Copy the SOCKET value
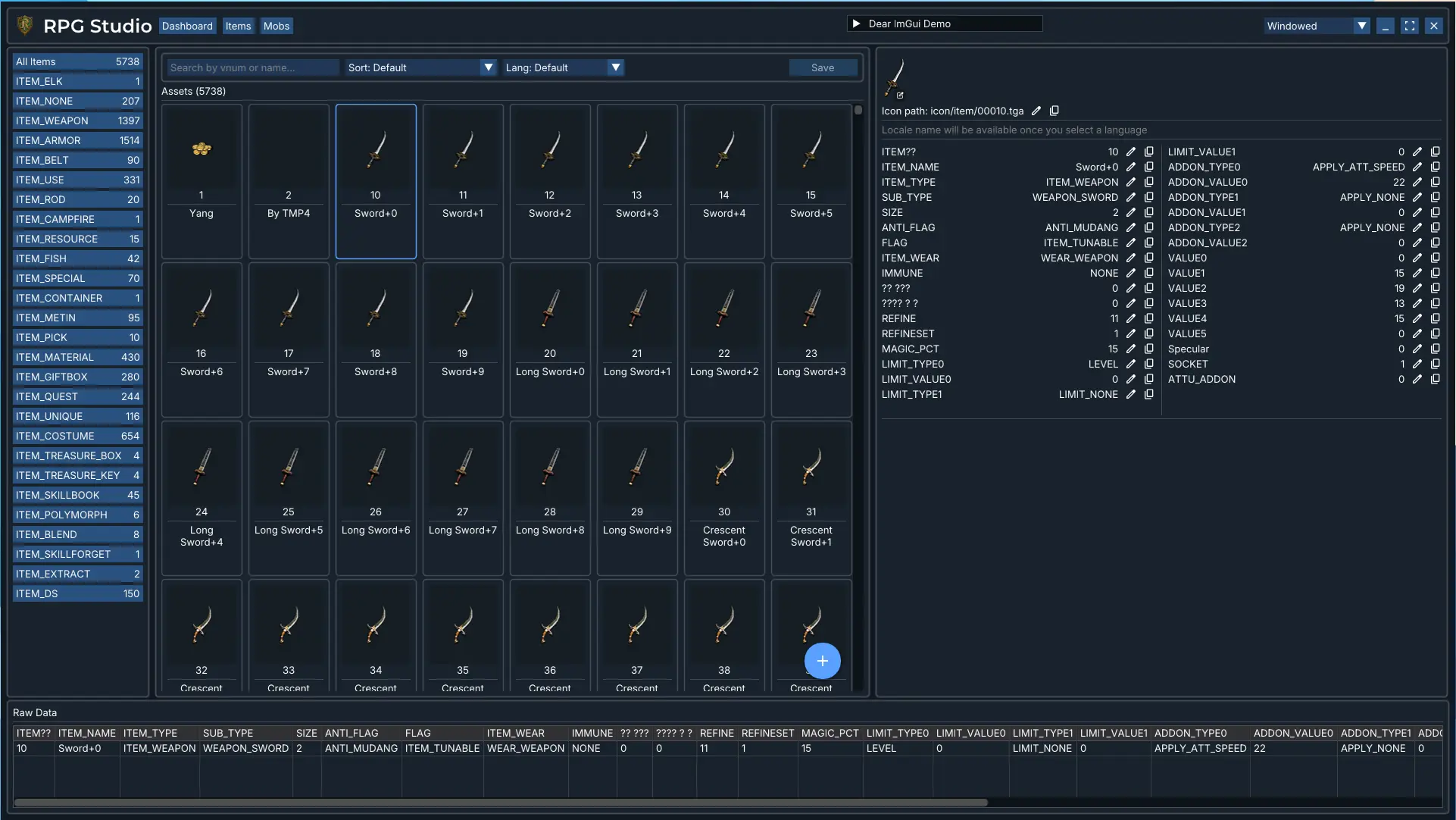 pyautogui.click(x=1436, y=364)
